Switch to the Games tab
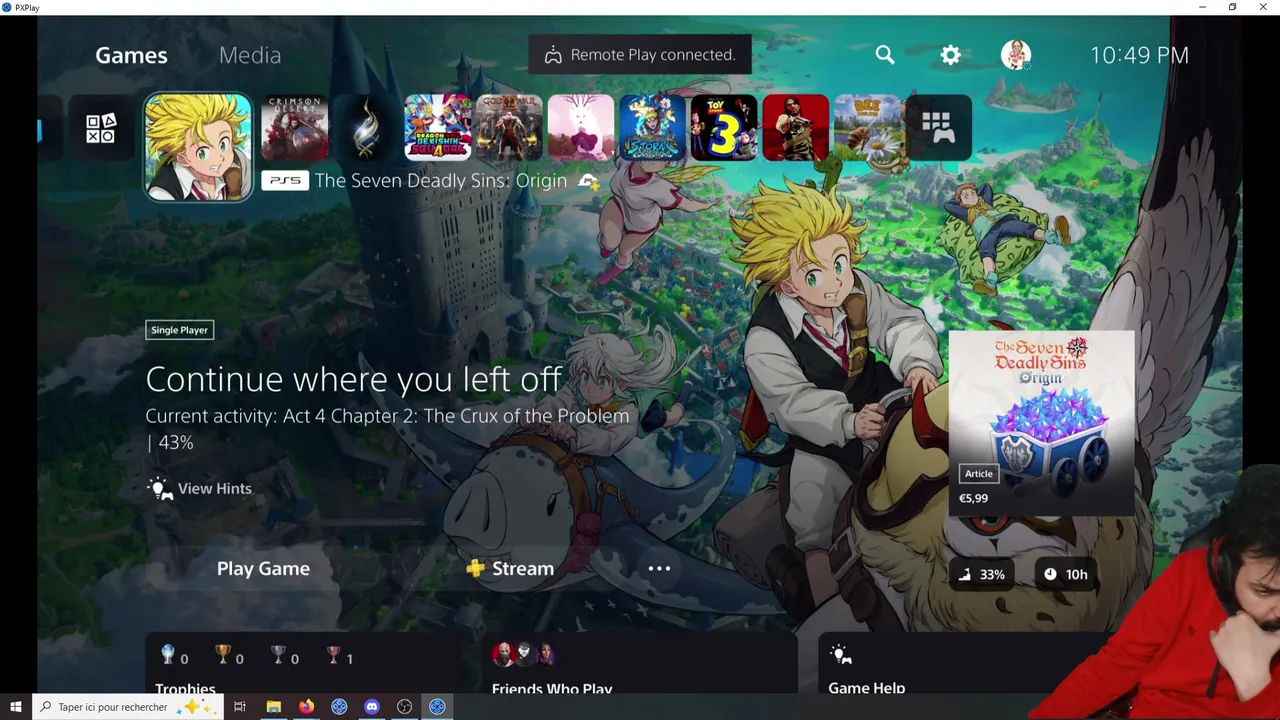The width and height of the screenshot is (1280, 720). pos(131,55)
